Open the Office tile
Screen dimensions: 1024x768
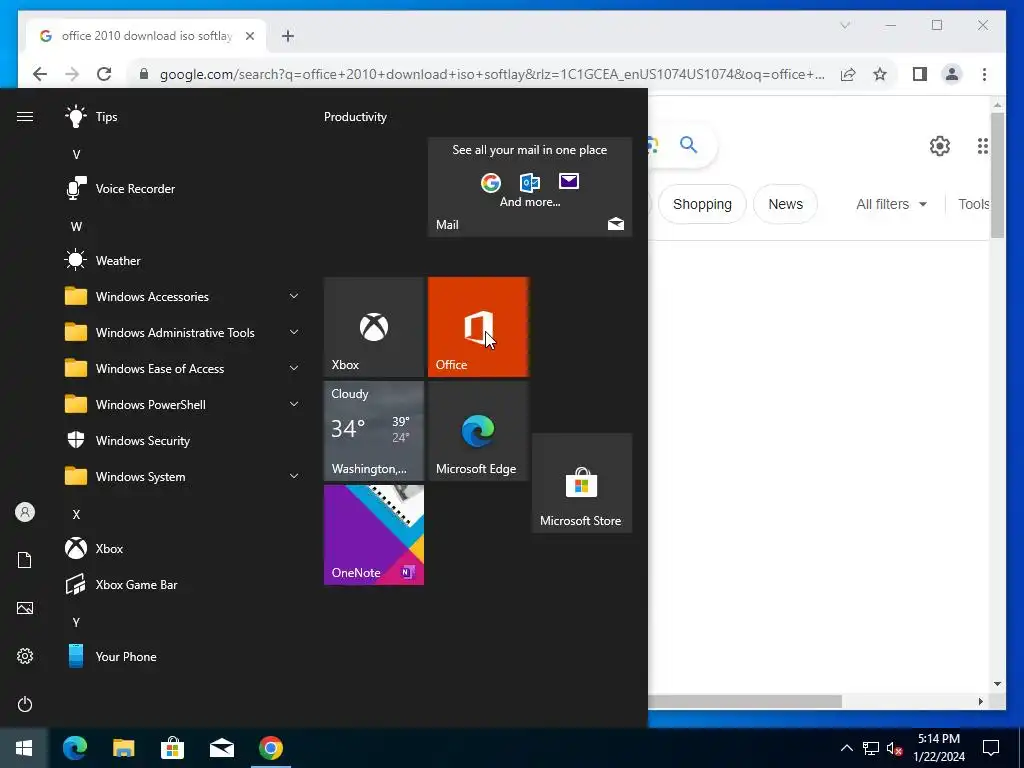click(x=478, y=327)
